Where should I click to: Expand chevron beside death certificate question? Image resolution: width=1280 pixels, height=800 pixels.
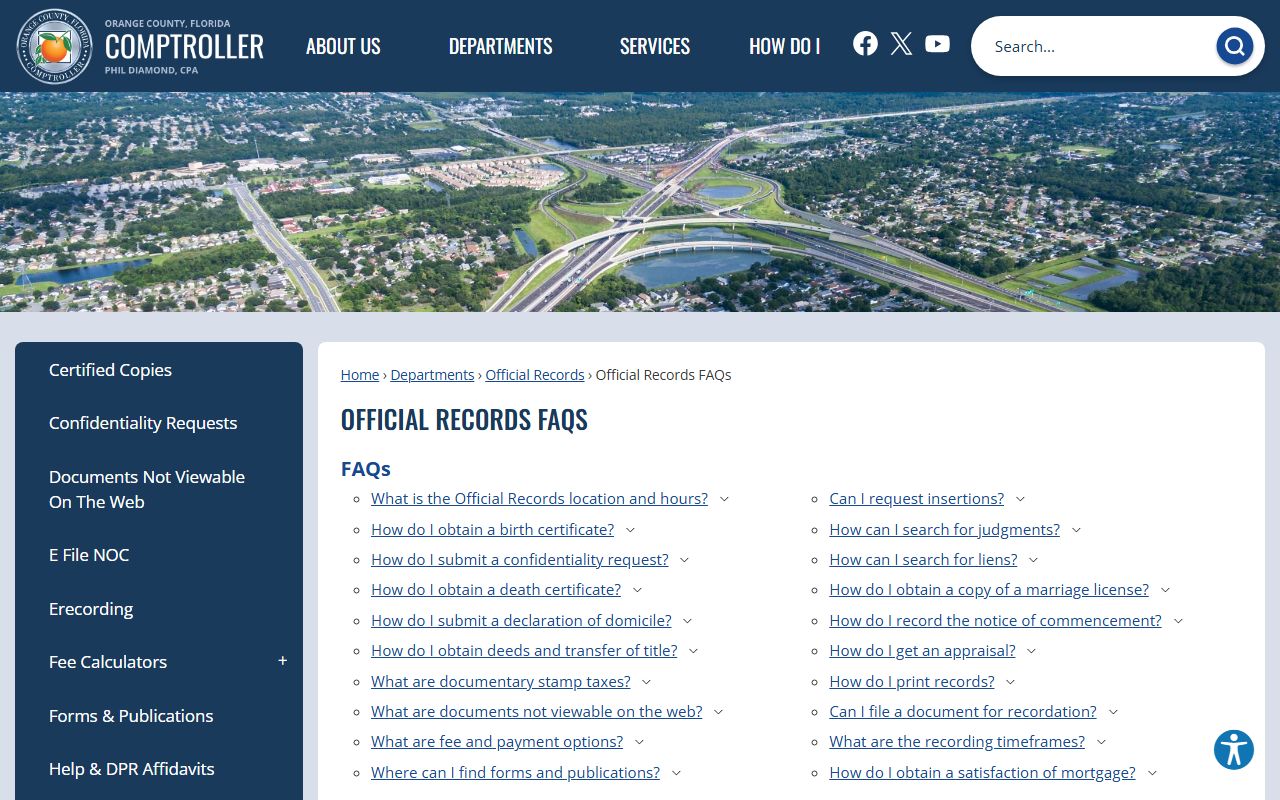point(637,590)
